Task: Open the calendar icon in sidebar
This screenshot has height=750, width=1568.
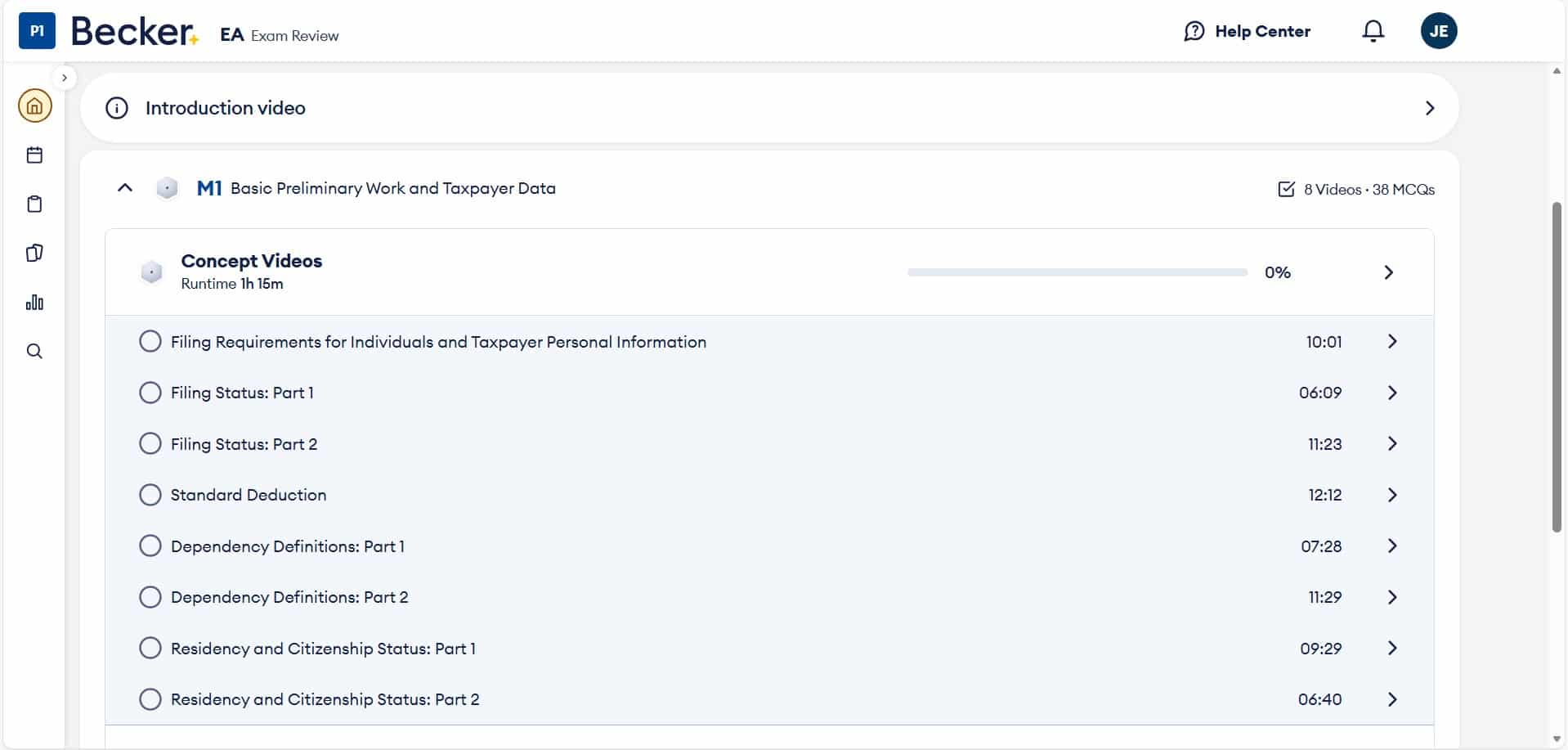Action: pos(34,155)
